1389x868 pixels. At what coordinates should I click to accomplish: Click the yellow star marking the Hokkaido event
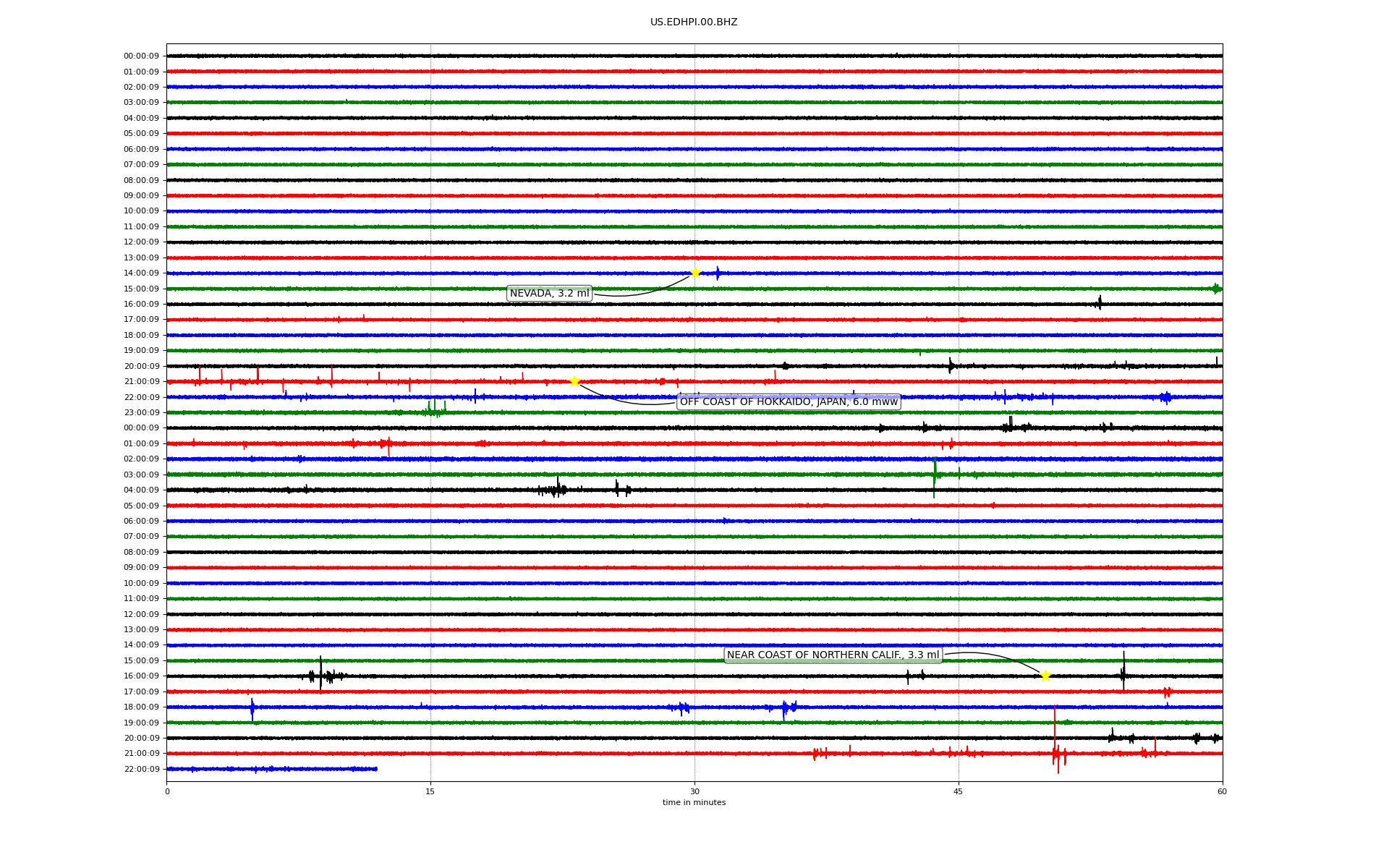pyautogui.click(x=574, y=381)
